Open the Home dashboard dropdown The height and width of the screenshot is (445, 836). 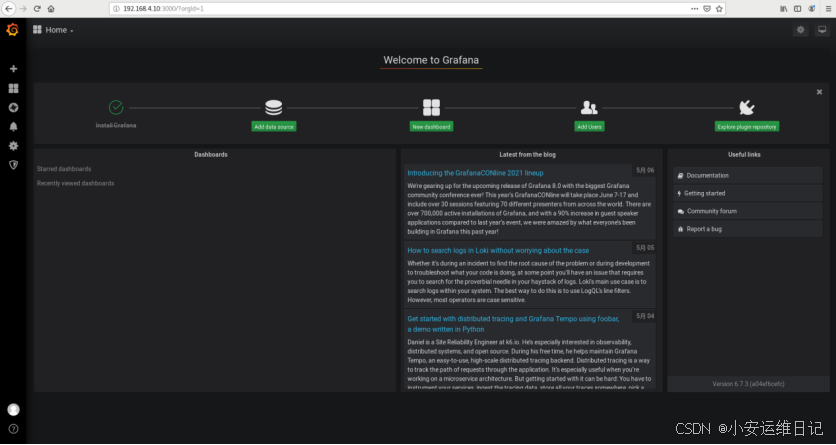pyautogui.click(x=53, y=30)
